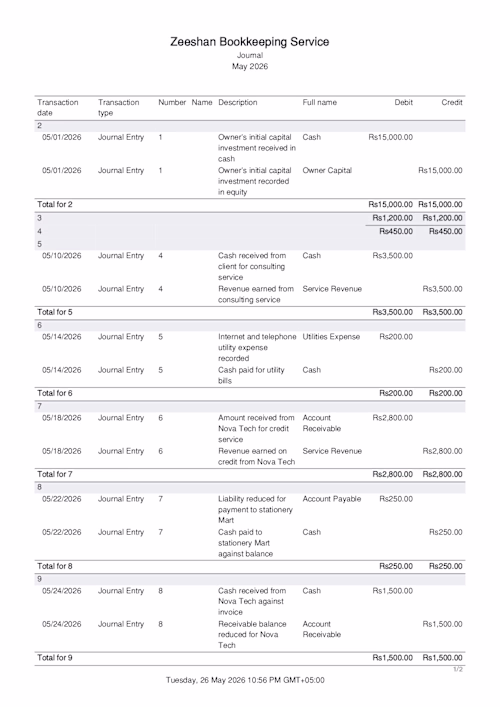Open Owner Capital account entry
The width and height of the screenshot is (500, 707).
tap(327, 170)
